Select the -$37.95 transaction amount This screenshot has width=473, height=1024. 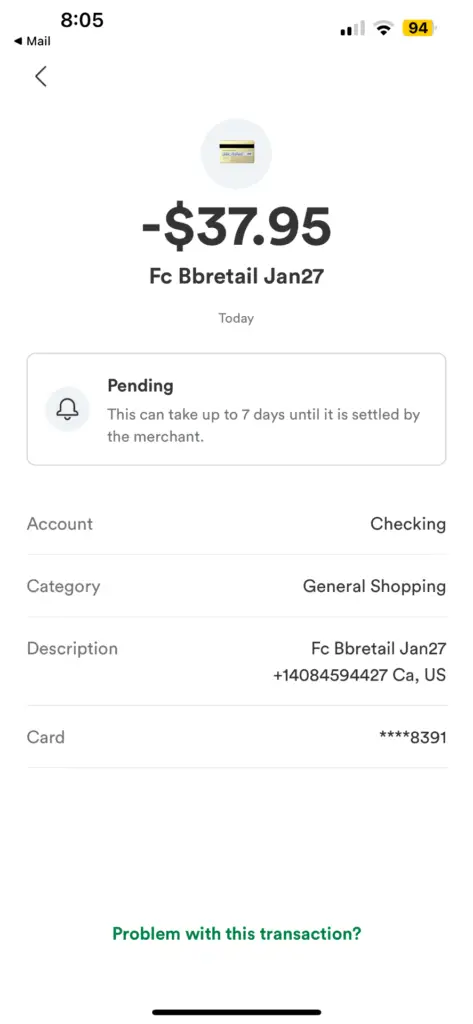coord(236,228)
